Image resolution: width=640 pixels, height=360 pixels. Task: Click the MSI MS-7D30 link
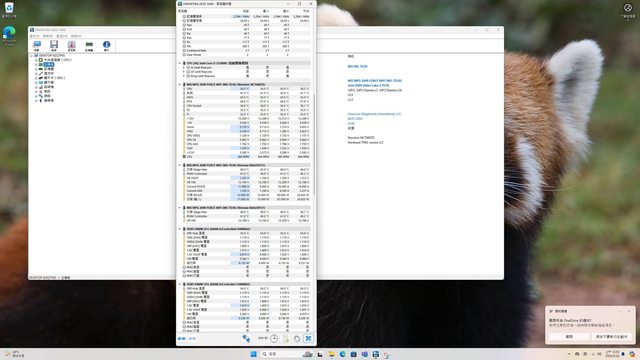(358, 66)
